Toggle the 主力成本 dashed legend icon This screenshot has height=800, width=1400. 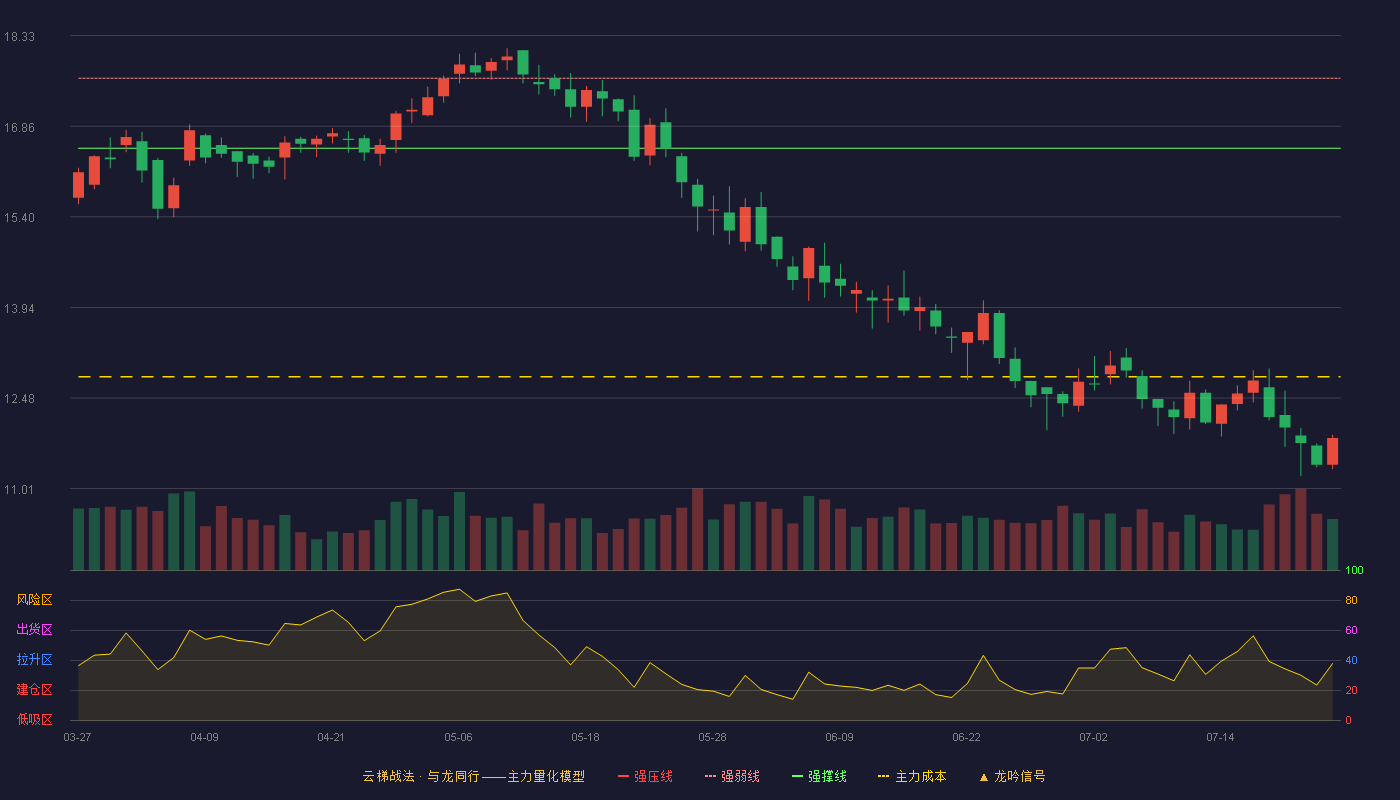(x=884, y=776)
